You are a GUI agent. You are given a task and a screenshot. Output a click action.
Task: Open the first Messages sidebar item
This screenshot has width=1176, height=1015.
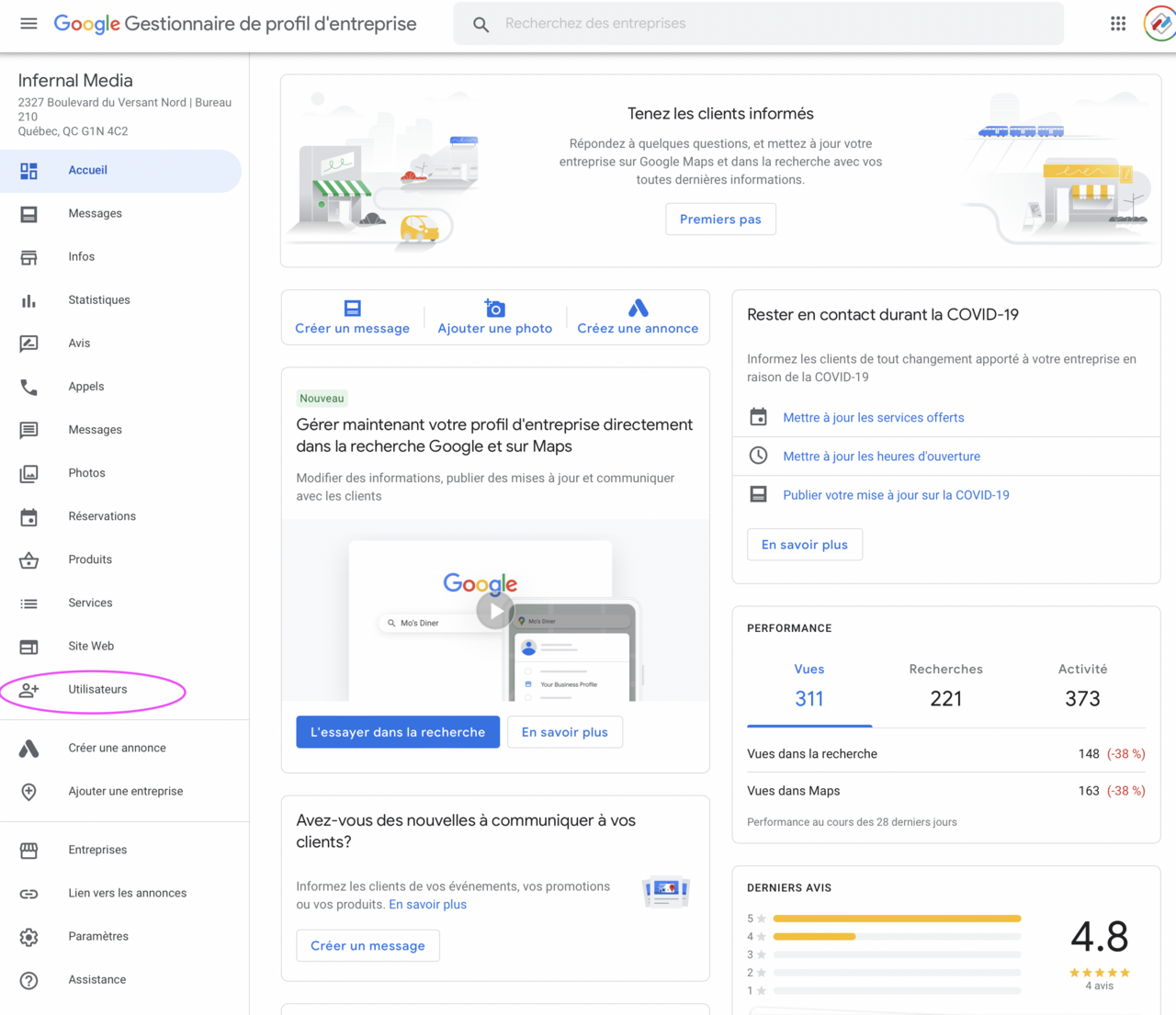pos(120,214)
